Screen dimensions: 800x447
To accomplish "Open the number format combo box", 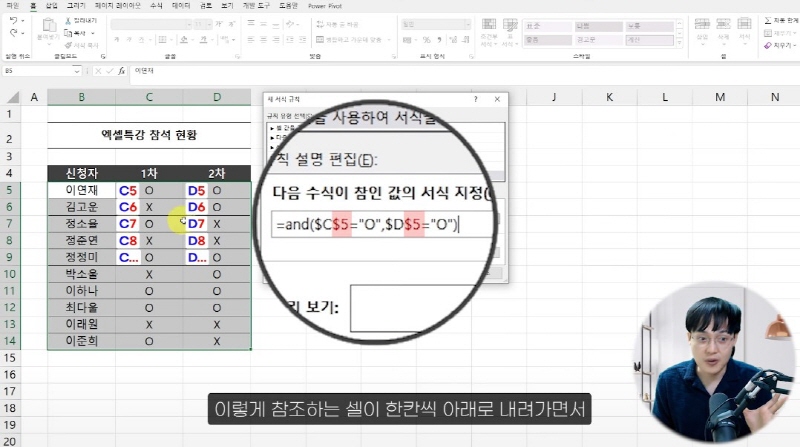I will pyautogui.click(x=436, y=24).
